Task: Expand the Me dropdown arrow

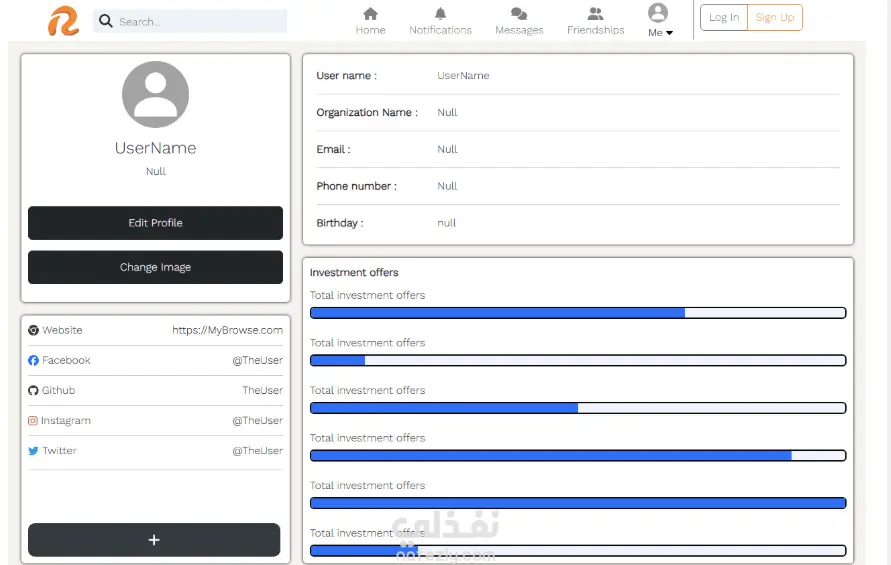Action: [x=669, y=33]
